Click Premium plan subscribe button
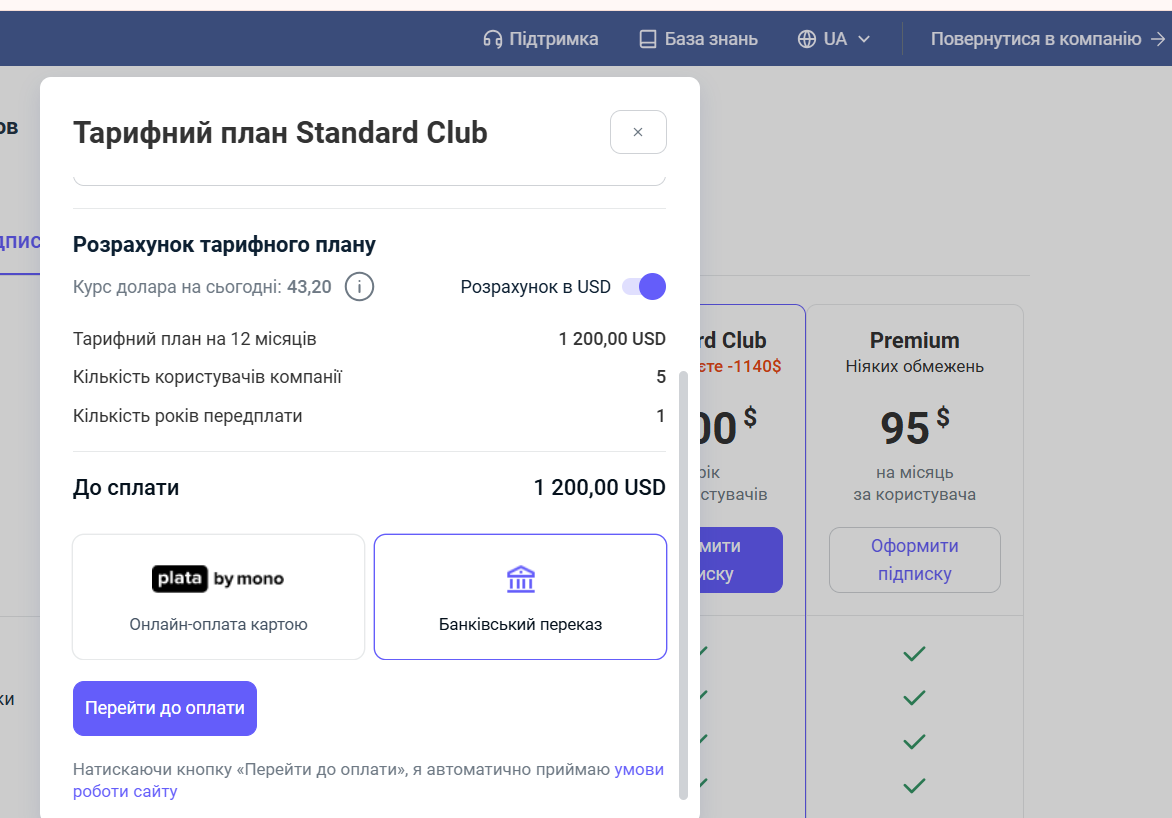The width and height of the screenshot is (1172, 818). pos(914,560)
